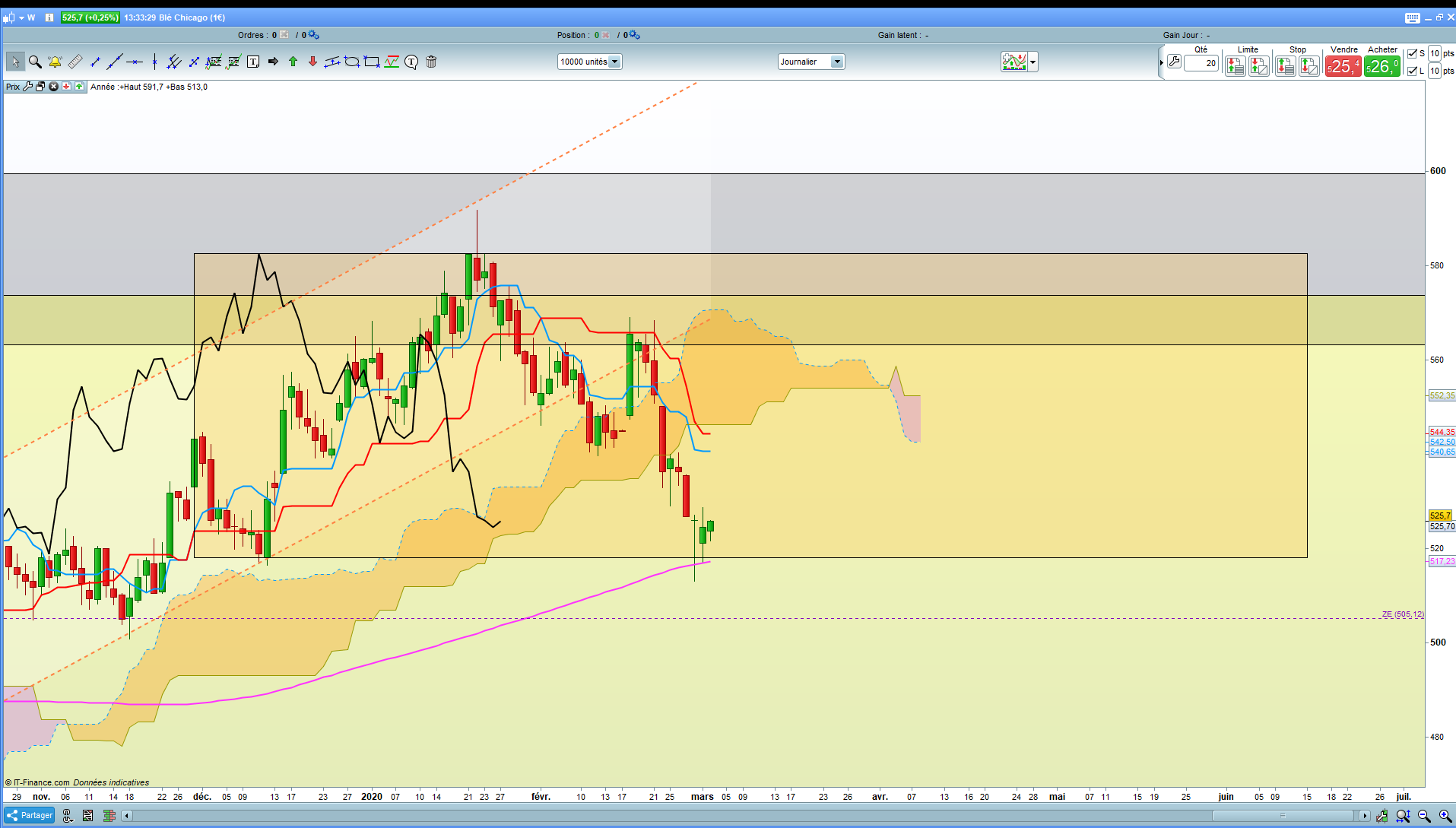Click the trash can delete tool

tap(431, 62)
